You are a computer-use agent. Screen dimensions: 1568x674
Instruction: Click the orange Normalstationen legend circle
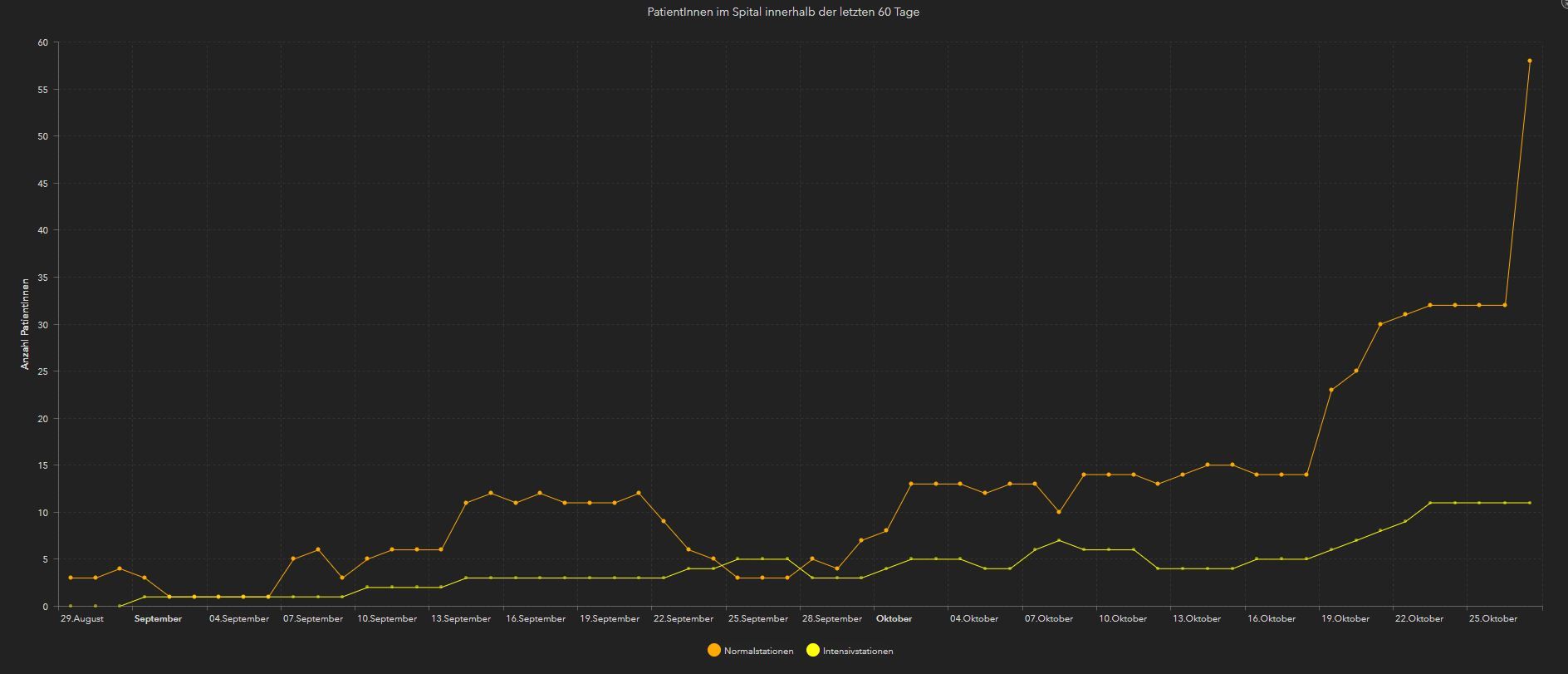714,651
